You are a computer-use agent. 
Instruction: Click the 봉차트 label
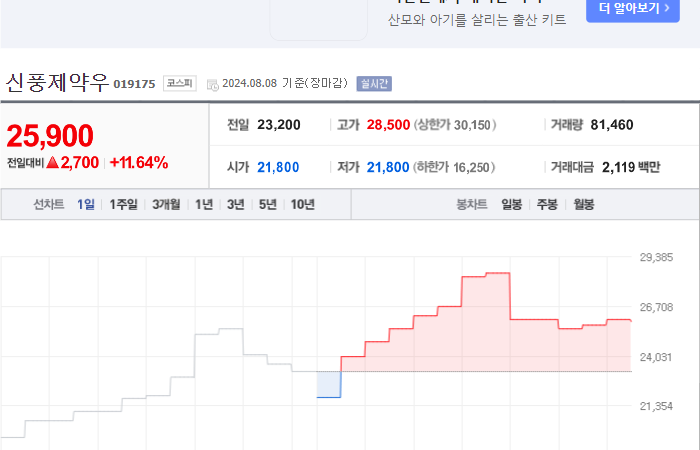point(471,204)
